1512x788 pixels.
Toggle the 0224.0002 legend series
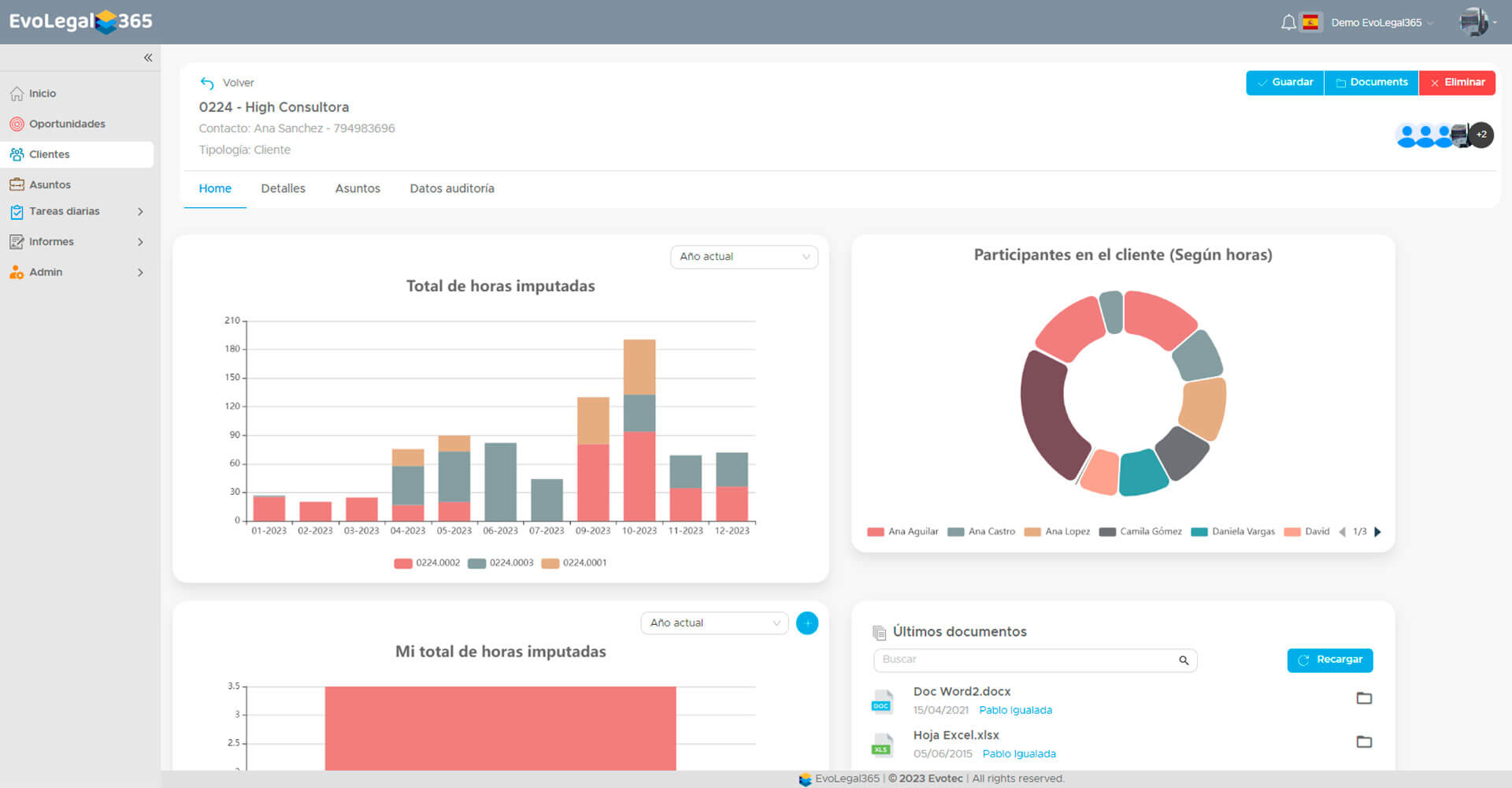pos(427,563)
